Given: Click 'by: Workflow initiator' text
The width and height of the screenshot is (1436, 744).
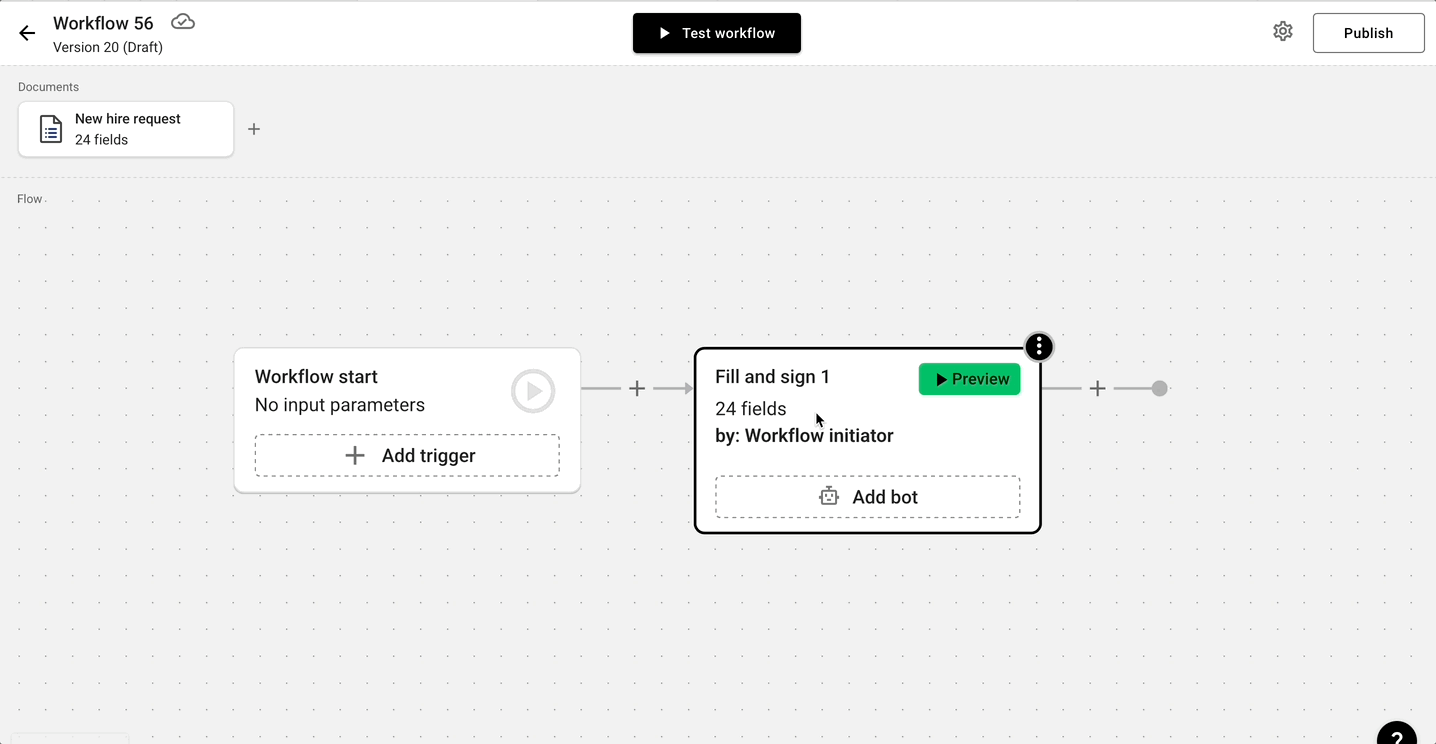Looking at the screenshot, I should pyautogui.click(x=804, y=436).
